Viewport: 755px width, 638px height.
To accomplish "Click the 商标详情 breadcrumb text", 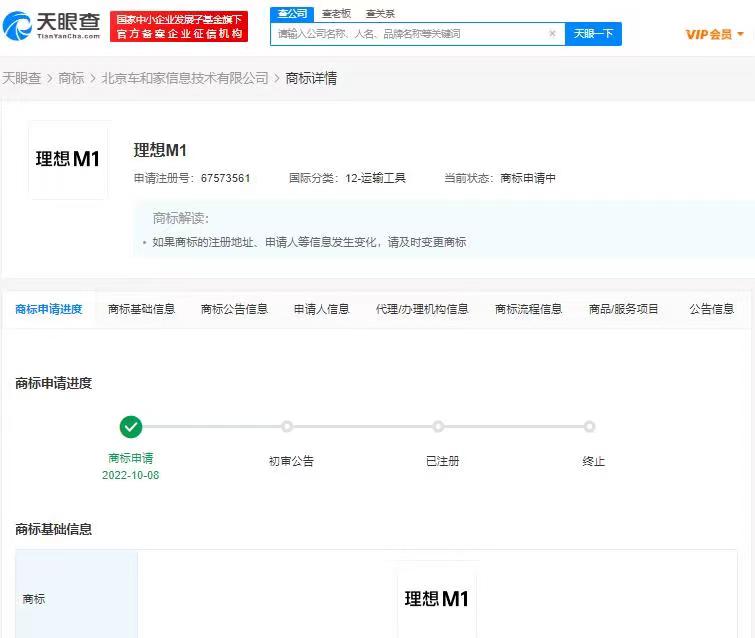I will 311,78.
